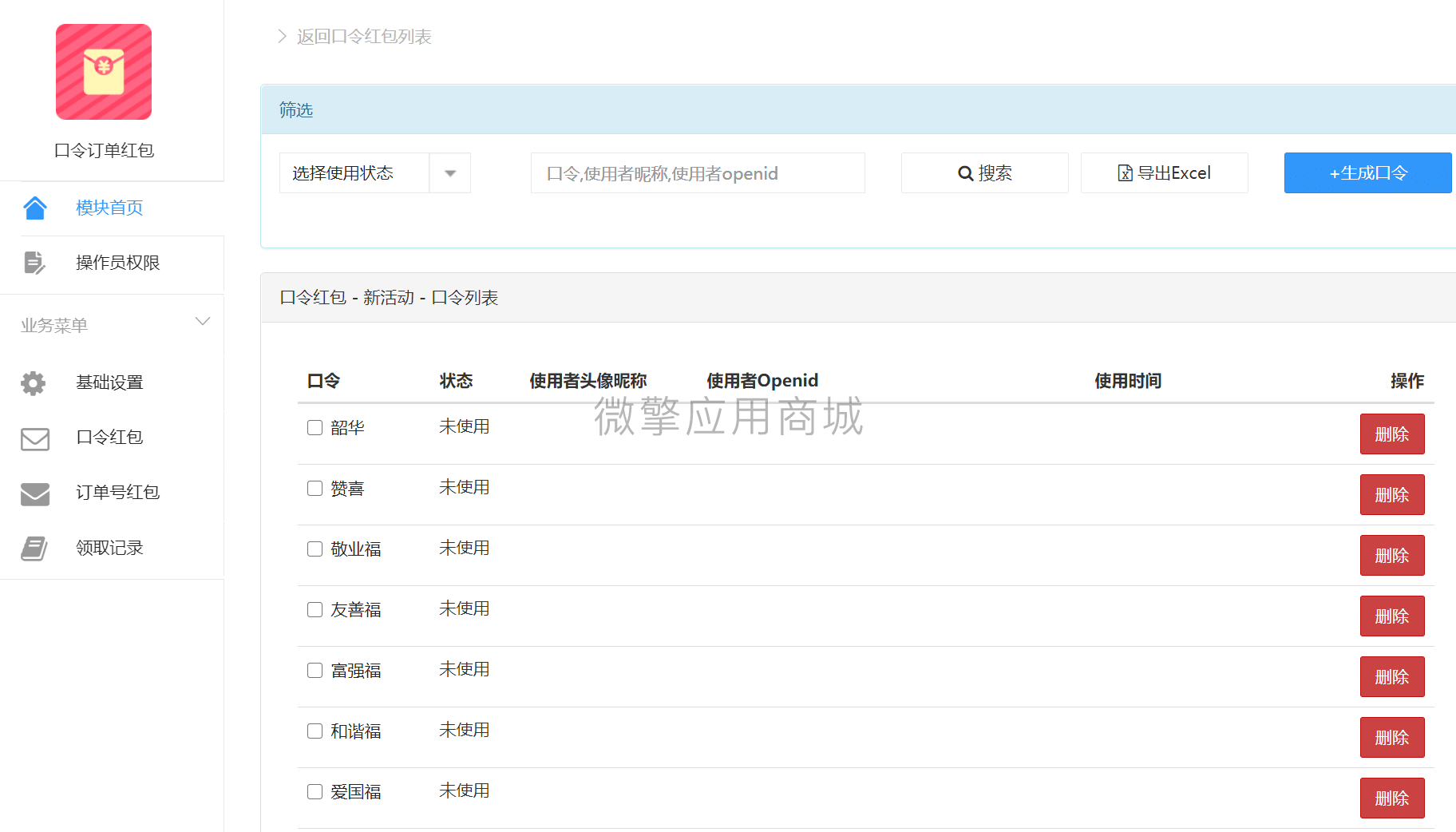Screen dimensions: 1456x832
Task: Click the gear icon beside 基础设置
Action: [34, 383]
